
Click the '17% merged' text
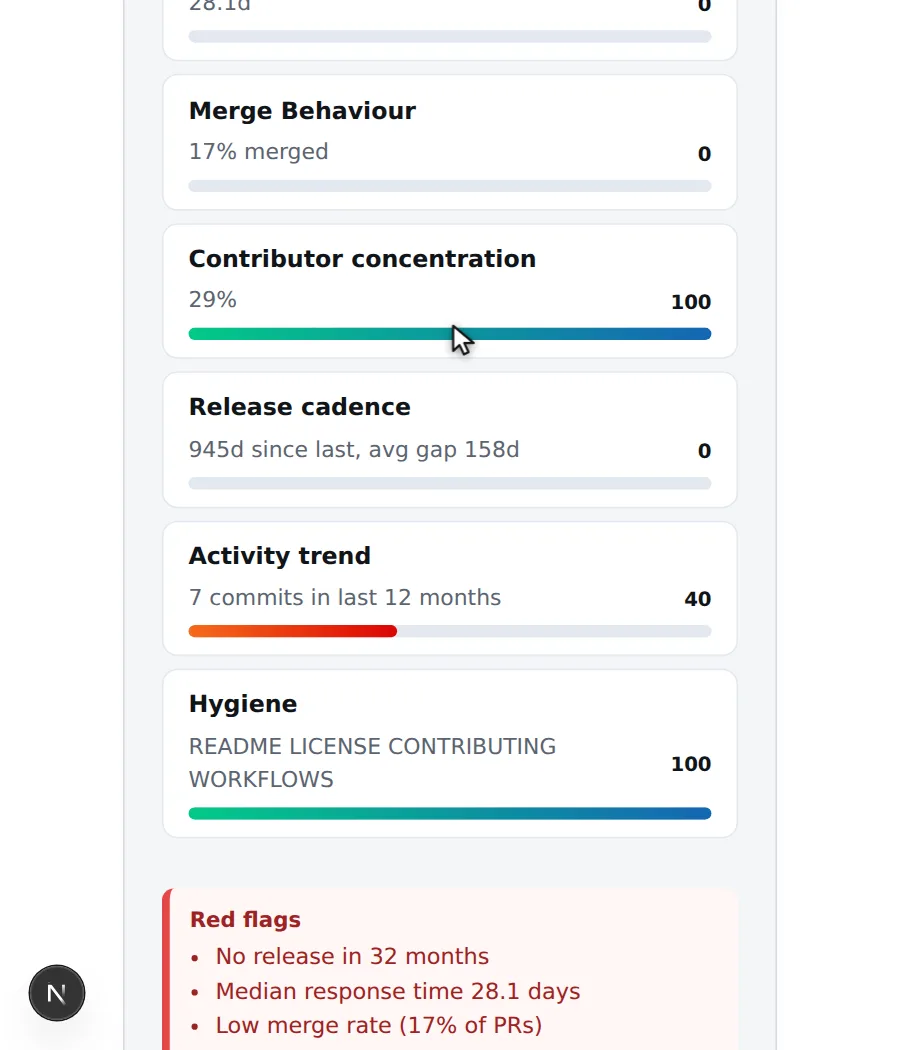258,152
